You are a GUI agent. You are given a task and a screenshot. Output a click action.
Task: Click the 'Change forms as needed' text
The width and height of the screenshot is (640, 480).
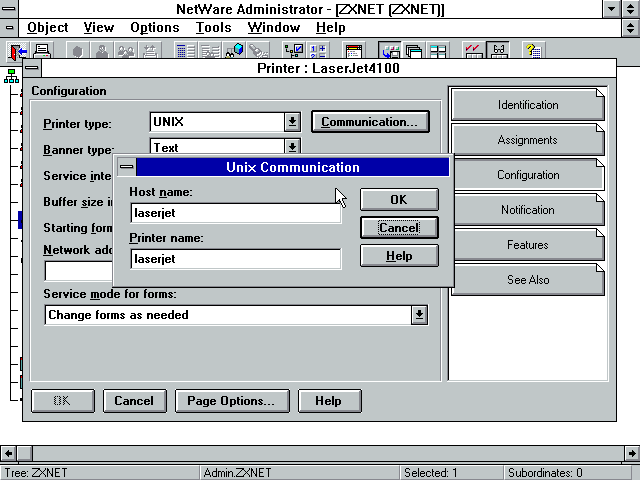click(118, 315)
